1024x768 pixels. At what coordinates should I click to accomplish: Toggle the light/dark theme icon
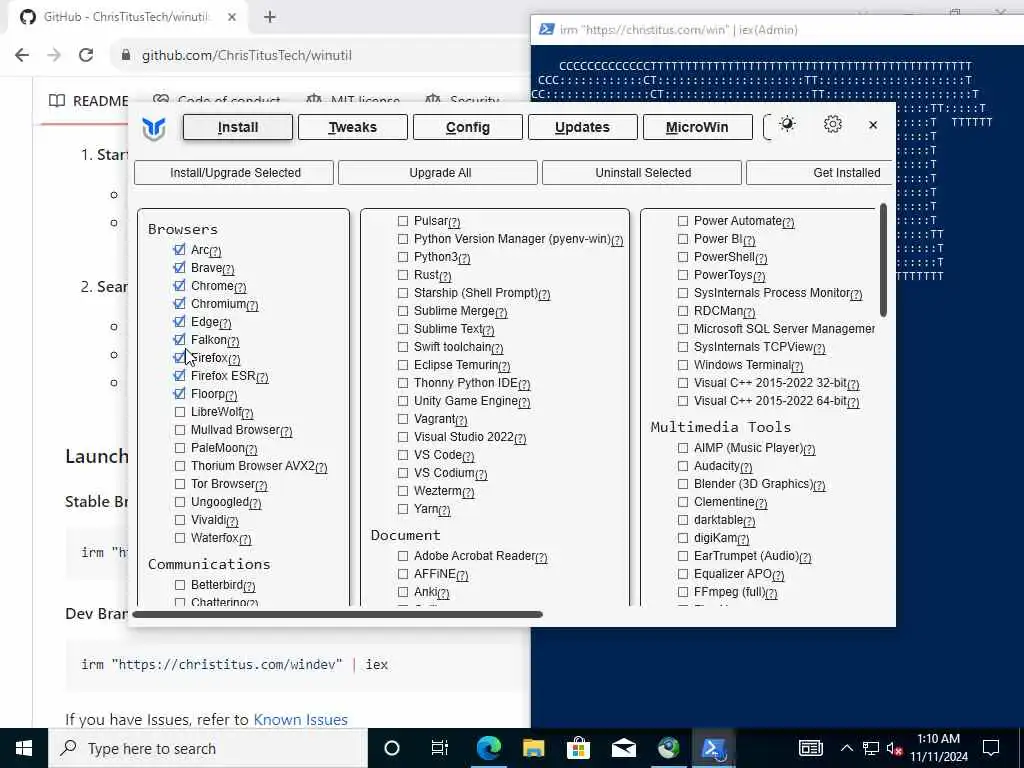click(x=787, y=124)
